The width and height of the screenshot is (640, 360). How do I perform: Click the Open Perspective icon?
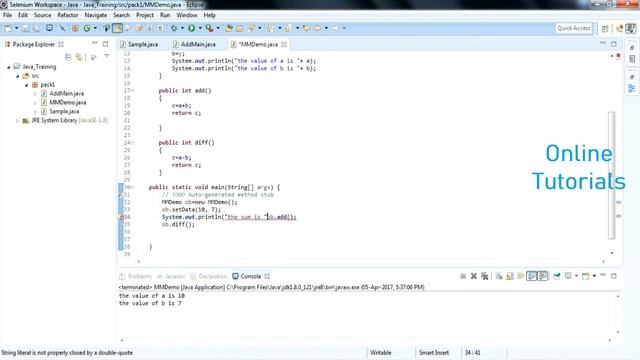coord(605,28)
